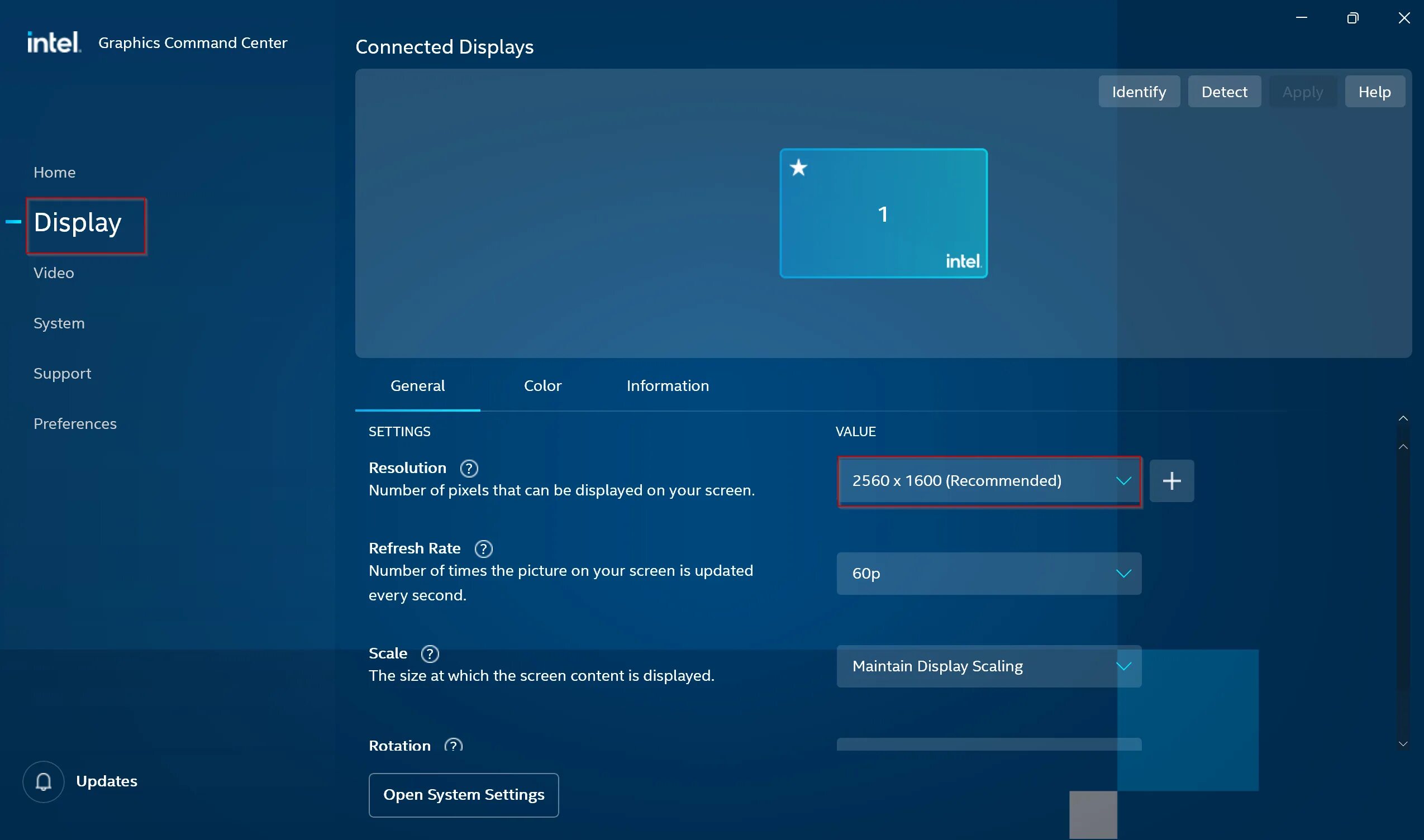Click the Resolution help question-mark icon
The width and height of the screenshot is (1424, 840).
(x=469, y=469)
